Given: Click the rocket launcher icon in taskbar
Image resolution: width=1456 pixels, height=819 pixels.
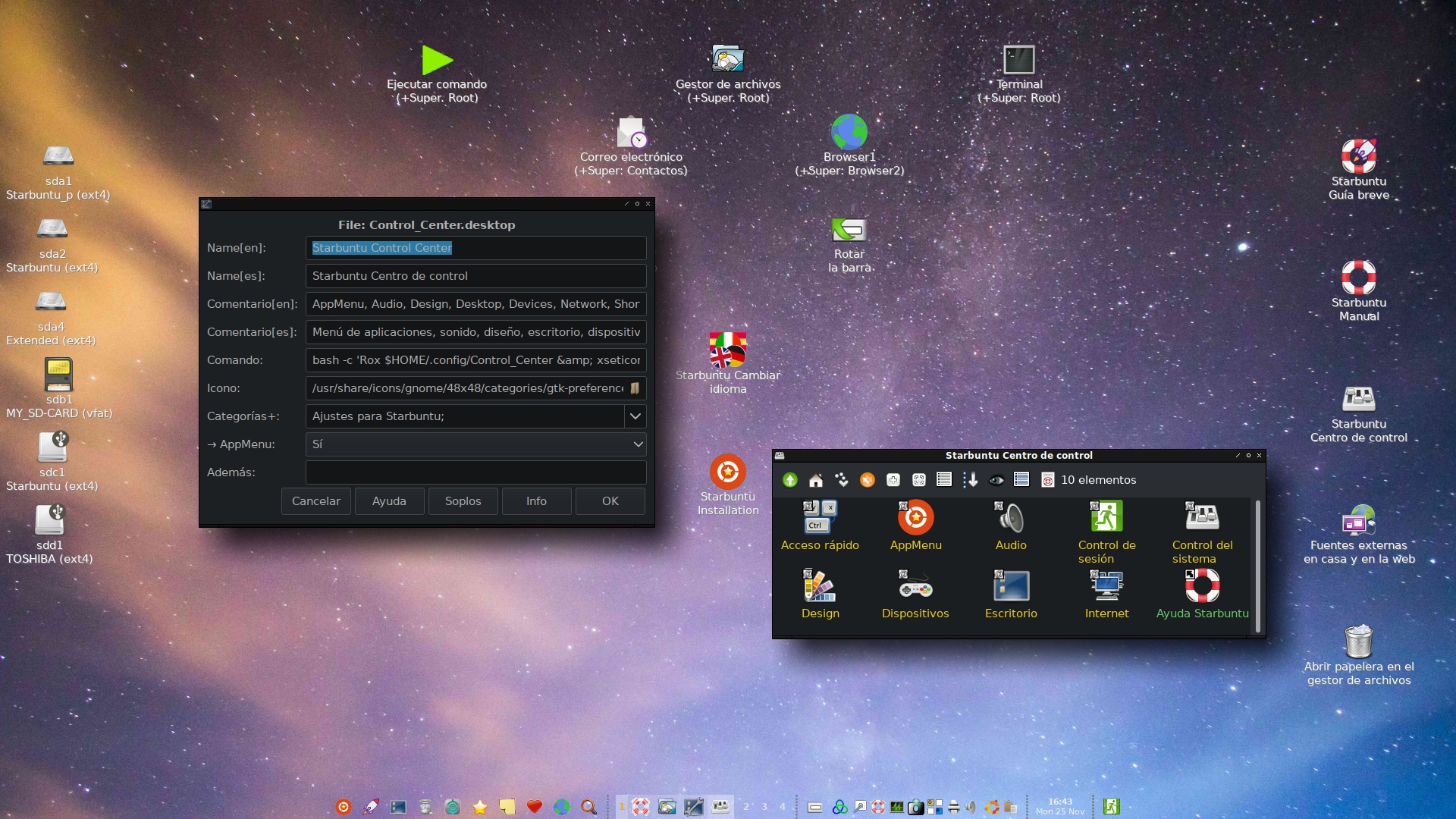Looking at the screenshot, I should click(x=371, y=807).
